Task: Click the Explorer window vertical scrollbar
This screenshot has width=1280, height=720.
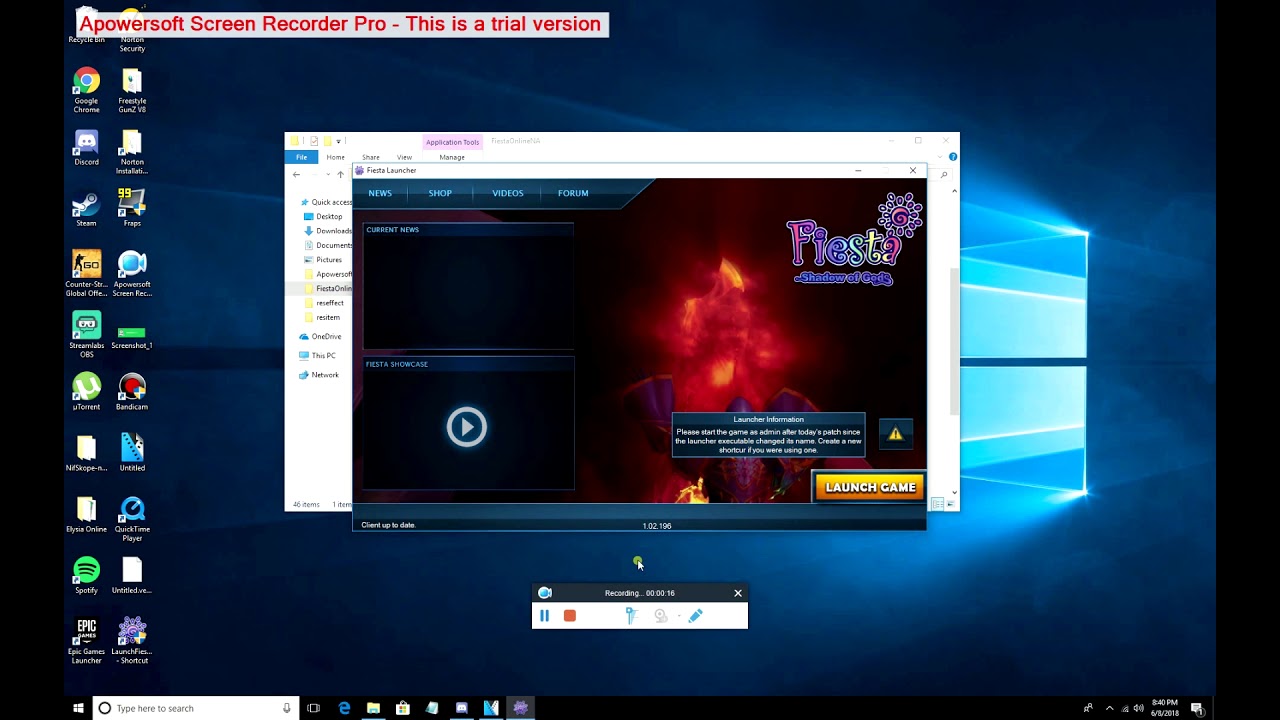Action: coord(954,340)
